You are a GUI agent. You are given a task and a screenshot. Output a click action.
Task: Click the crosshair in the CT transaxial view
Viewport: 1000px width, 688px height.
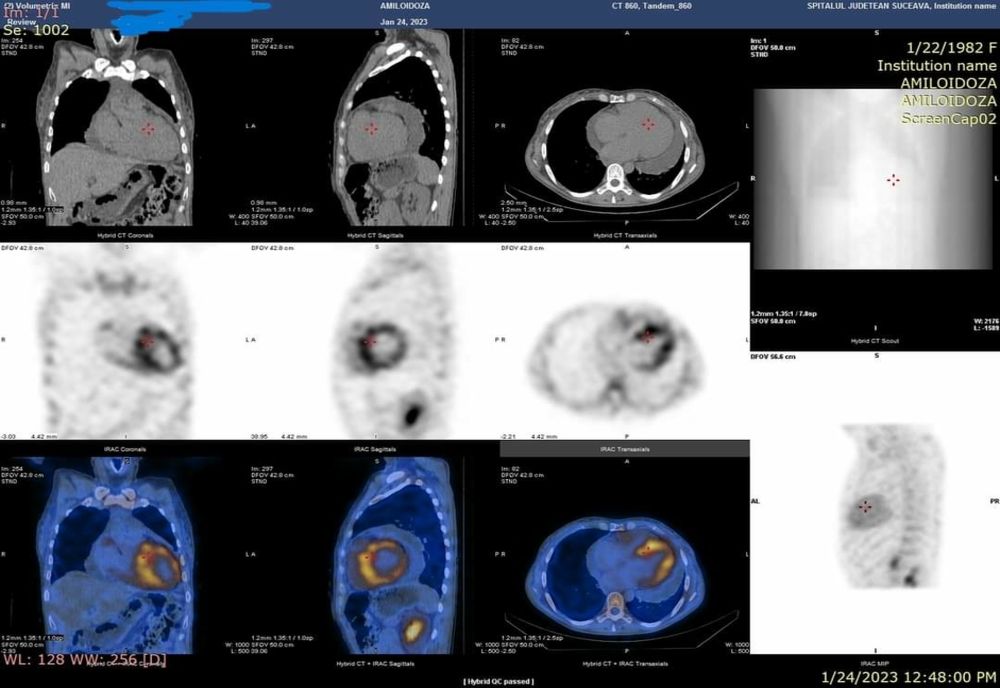pyautogui.click(x=648, y=124)
